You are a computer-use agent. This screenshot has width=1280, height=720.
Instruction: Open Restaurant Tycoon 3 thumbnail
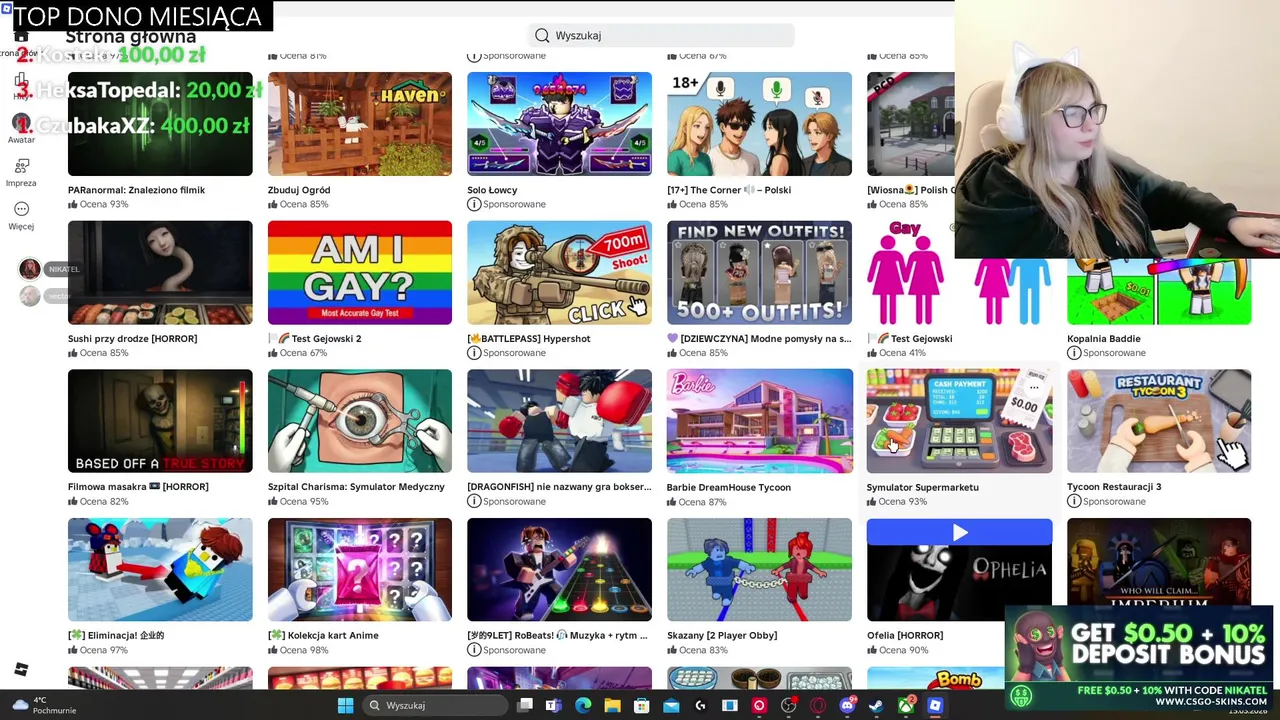pyautogui.click(x=1159, y=421)
